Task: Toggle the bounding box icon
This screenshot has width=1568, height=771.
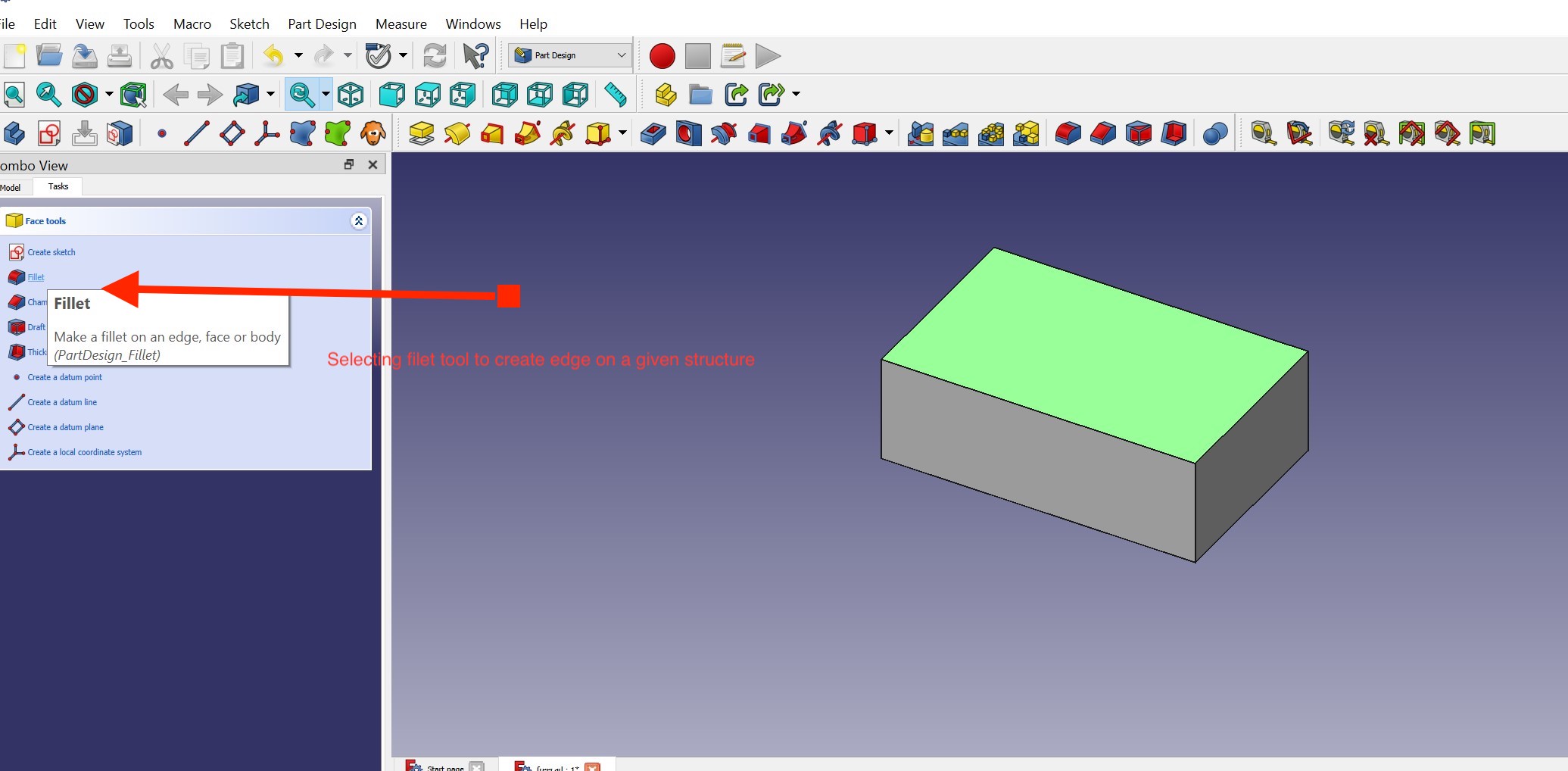Action: (x=133, y=95)
